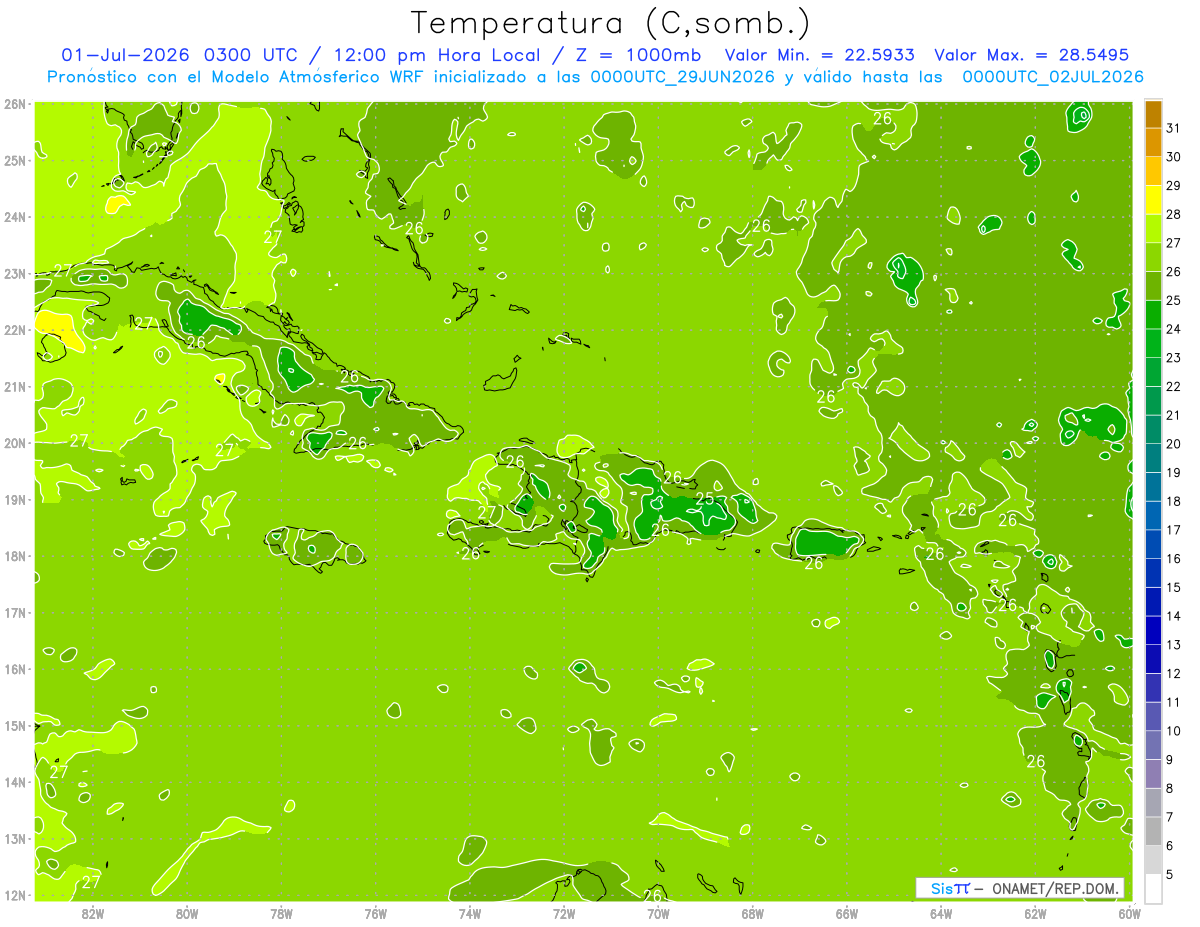Click the brown legend swatch above 31
The width and height of the screenshot is (1200, 927).
(x=1153, y=115)
